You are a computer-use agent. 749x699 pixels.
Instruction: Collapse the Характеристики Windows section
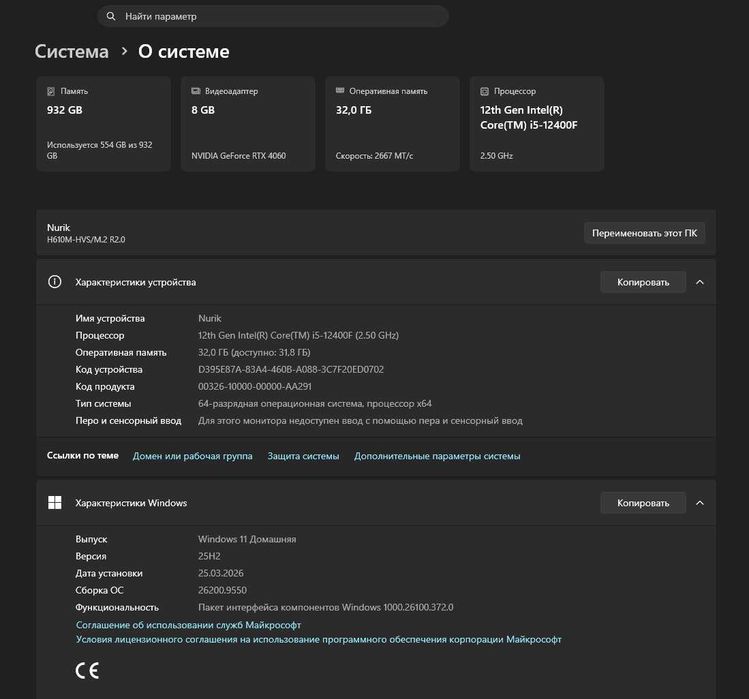click(700, 503)
